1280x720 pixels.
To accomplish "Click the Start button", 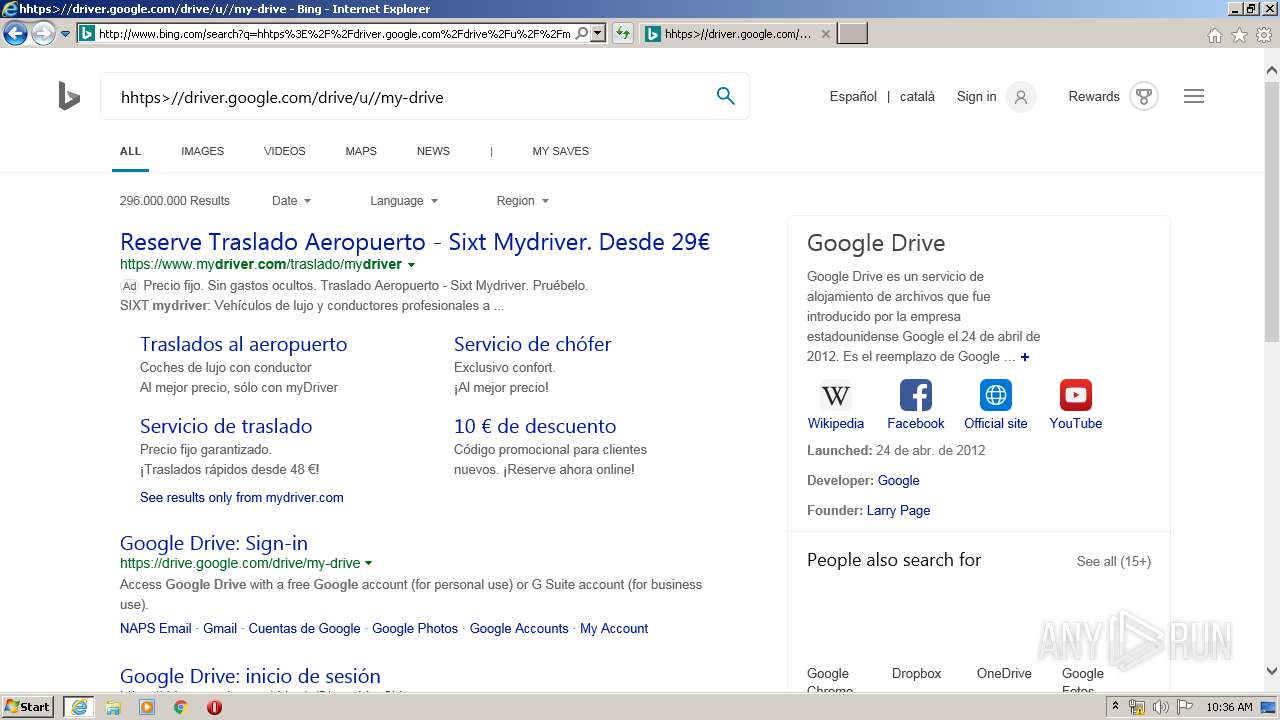I will click(28, 707).
